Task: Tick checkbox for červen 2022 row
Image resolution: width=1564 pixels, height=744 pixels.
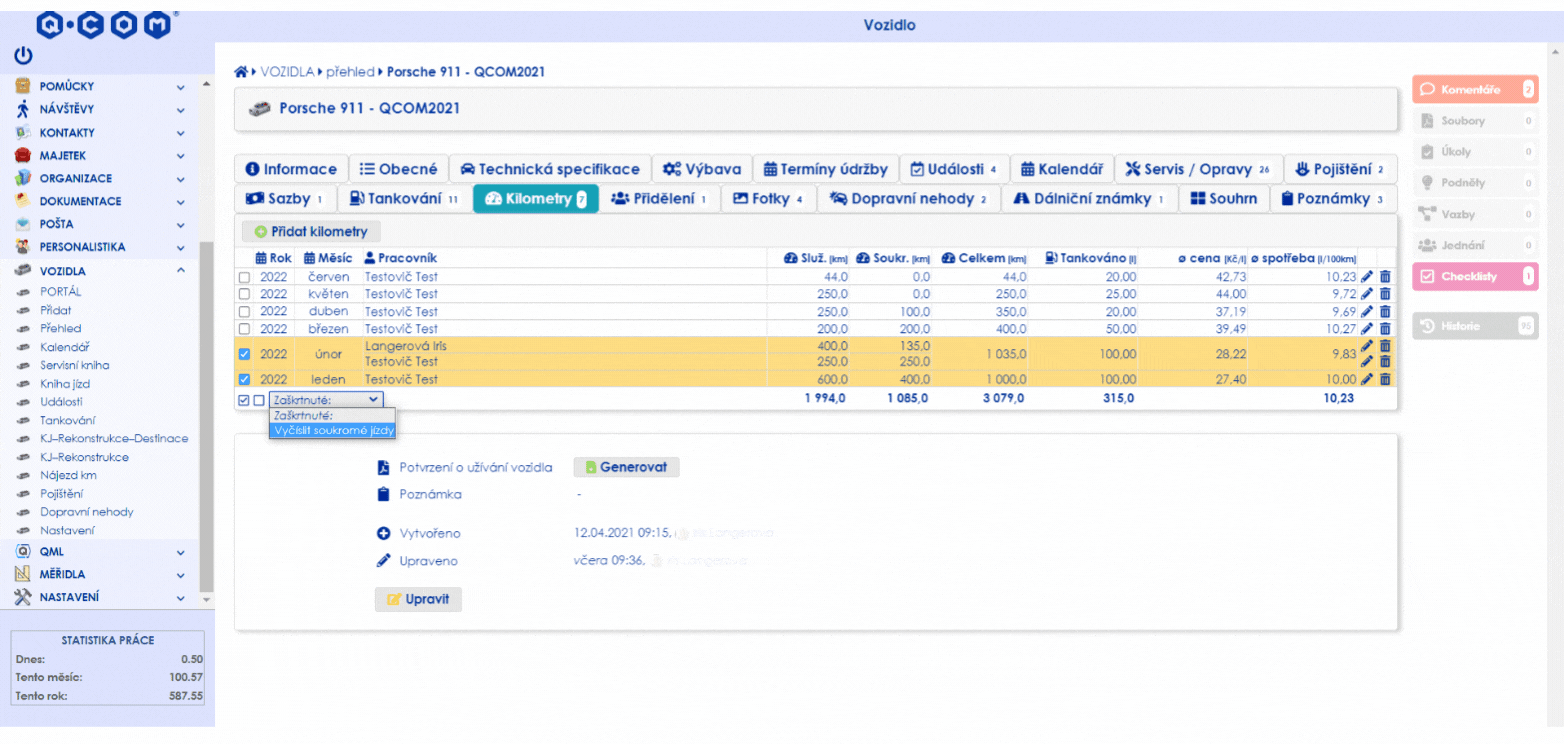Action: point(245,277)
